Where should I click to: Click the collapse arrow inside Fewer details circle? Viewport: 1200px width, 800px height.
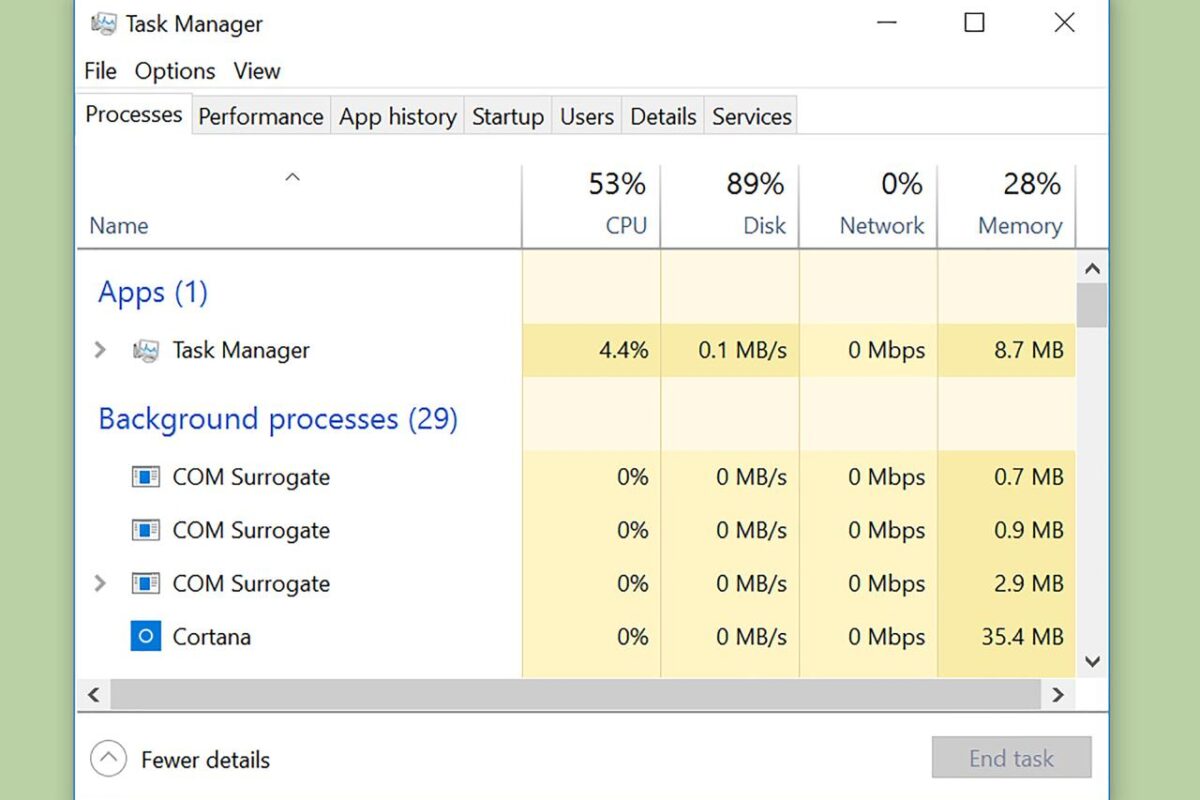[x=108, y=759]
